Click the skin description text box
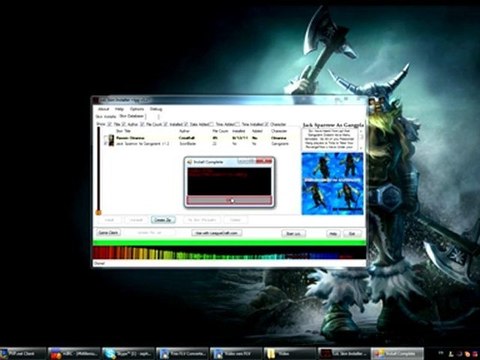480x360 pixels. (329, 139)
